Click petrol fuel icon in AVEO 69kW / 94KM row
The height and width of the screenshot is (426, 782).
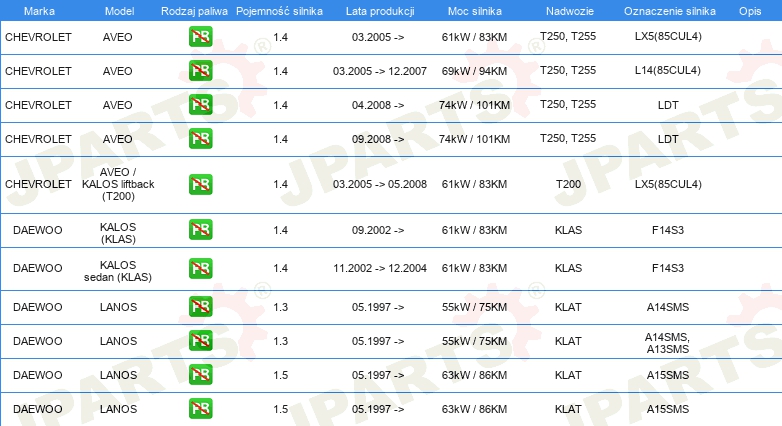200,71
